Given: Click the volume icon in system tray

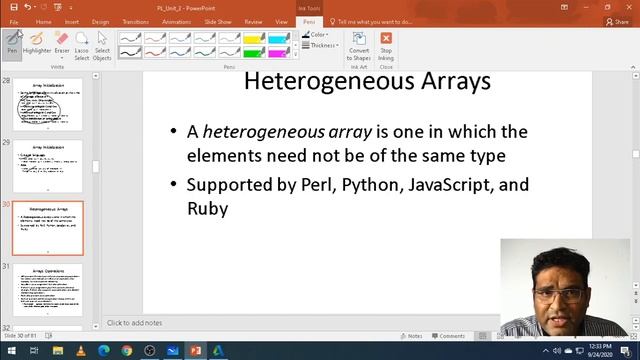Looking at the screenshot, I should [x=557, y=351].
